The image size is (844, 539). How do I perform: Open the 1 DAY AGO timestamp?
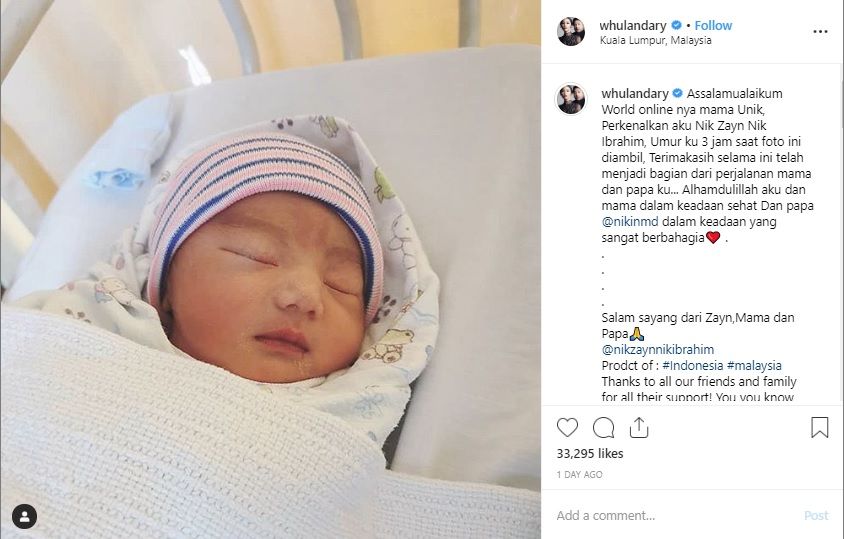(x=579, y=474)
